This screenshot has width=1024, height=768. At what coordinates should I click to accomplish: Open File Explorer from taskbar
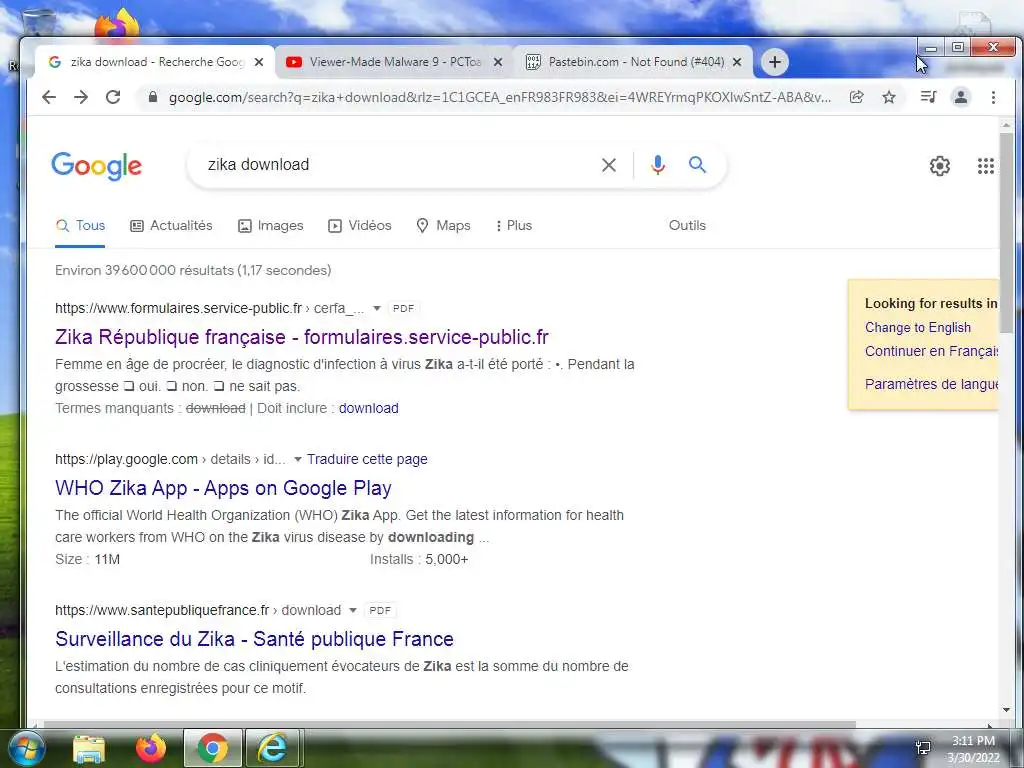coord(89,749)
